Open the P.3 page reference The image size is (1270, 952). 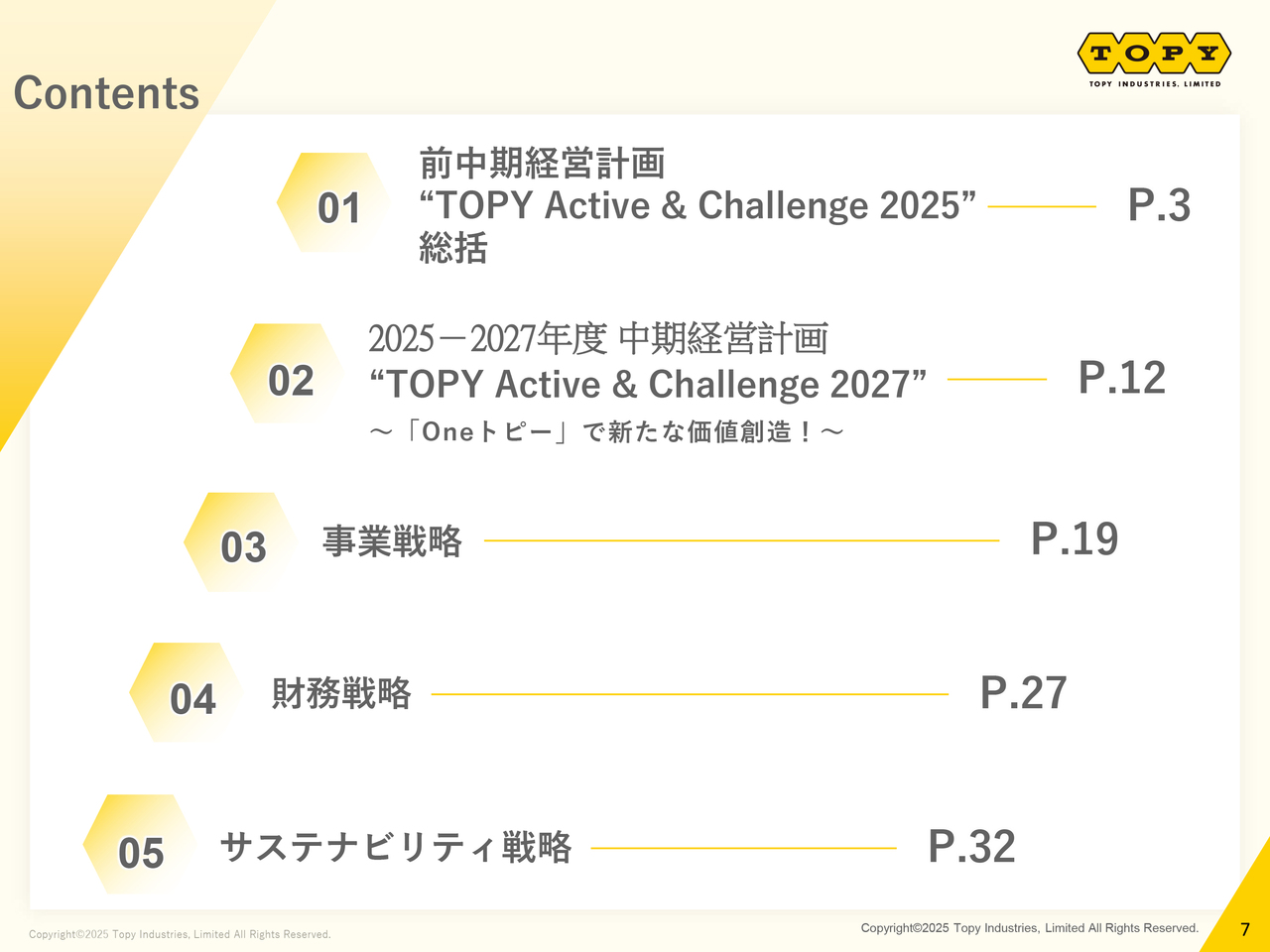[x=1159, y=205]
